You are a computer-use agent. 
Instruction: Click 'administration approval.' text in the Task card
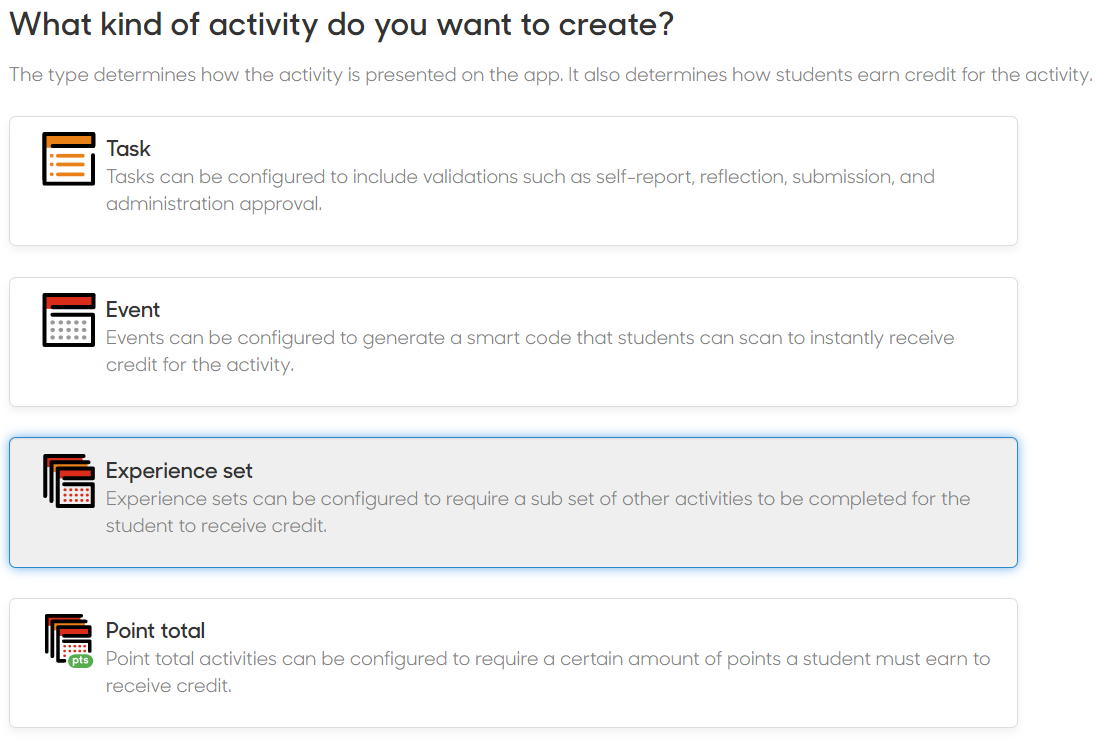tap(214, 204)
